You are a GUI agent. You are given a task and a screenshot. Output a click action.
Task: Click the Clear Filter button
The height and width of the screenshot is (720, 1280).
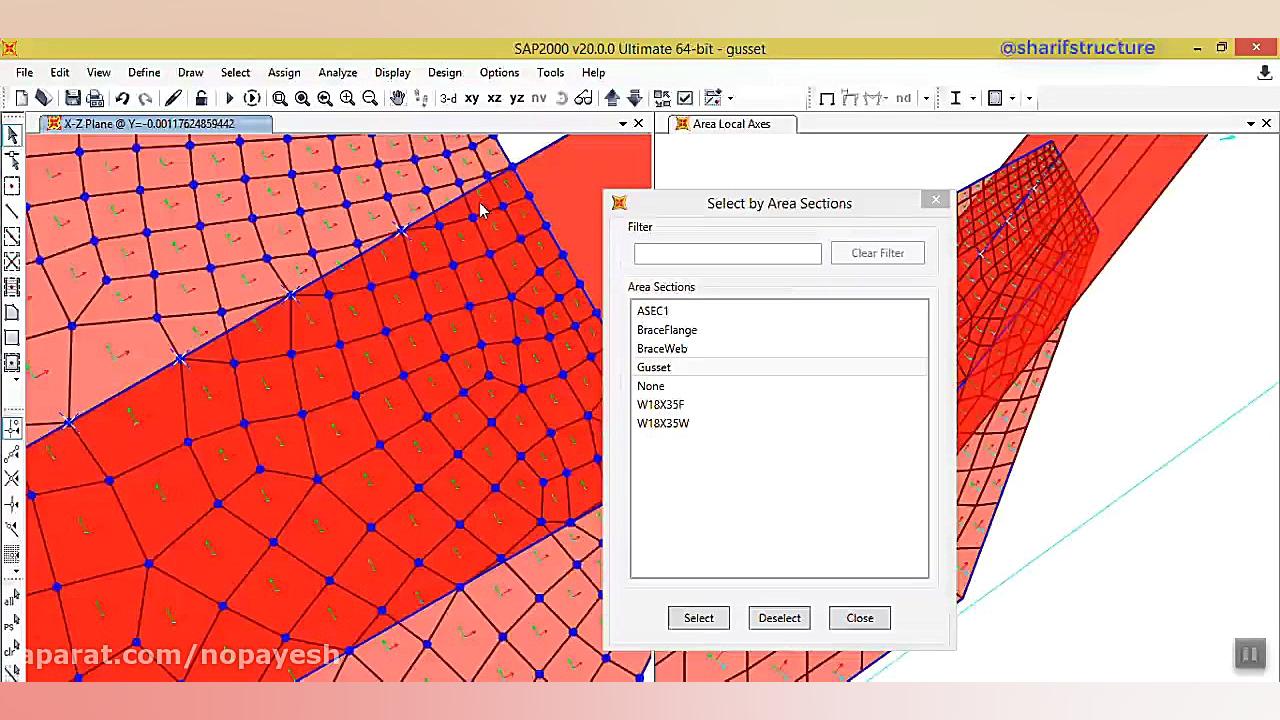[877, 253]
